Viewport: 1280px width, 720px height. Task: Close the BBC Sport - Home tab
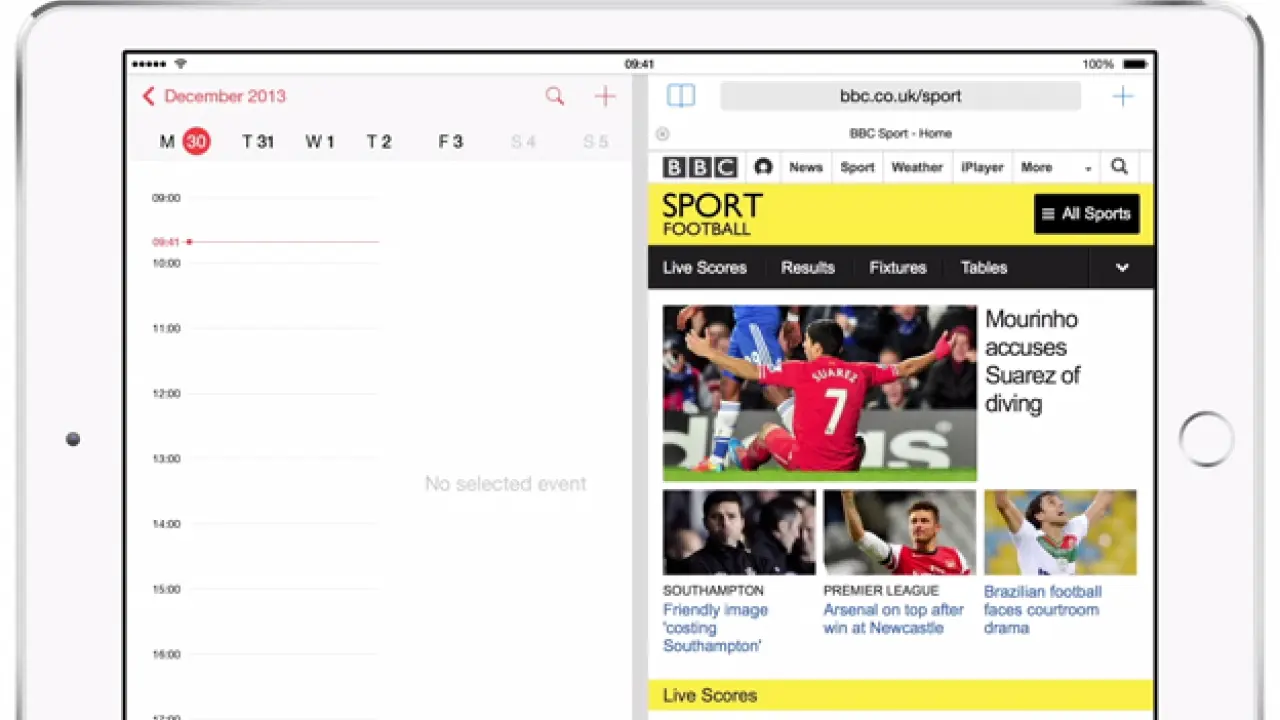(x=662, y=134)
